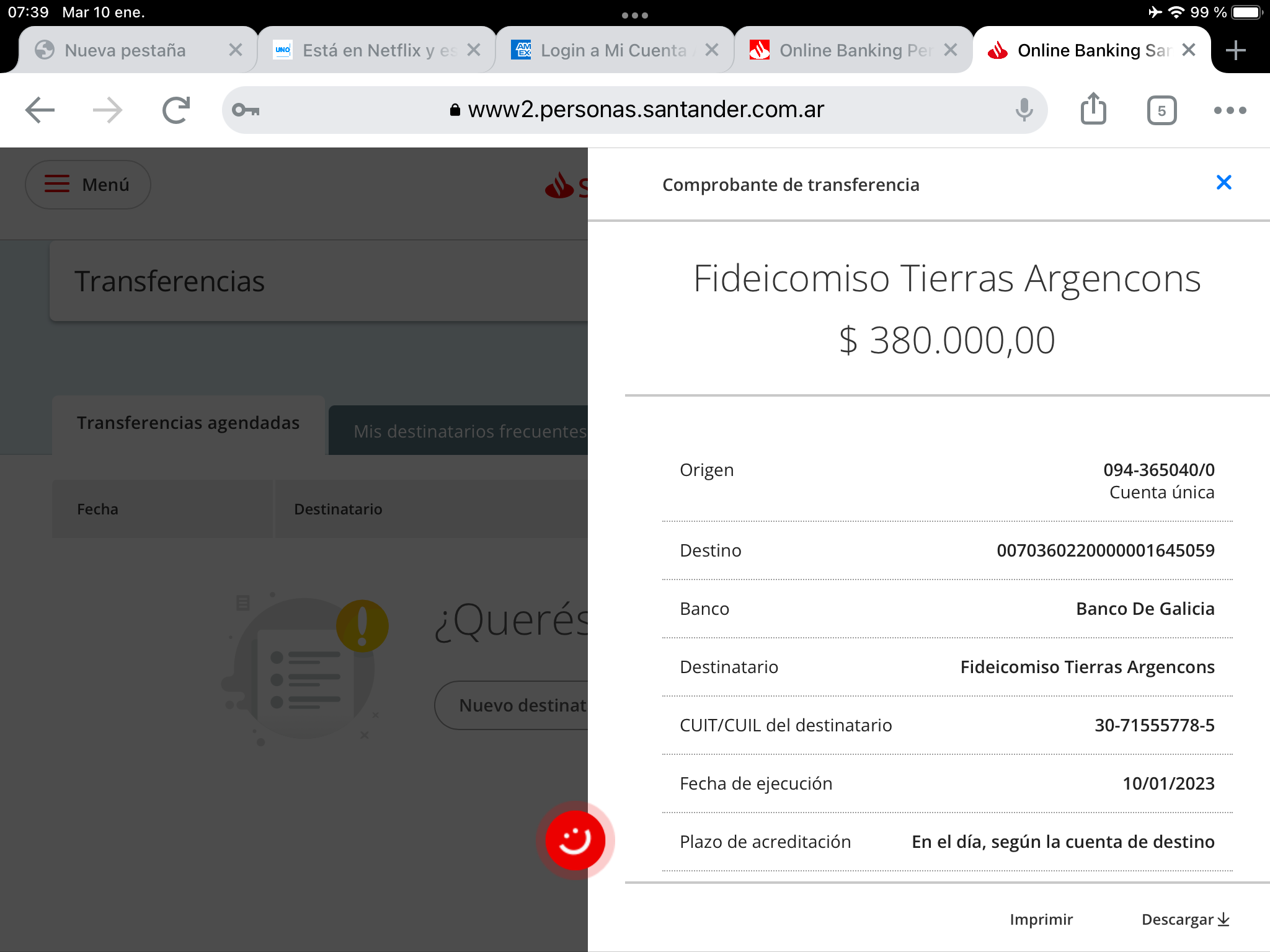Tap the three dots multitasking control

click(x=635, y=15)
